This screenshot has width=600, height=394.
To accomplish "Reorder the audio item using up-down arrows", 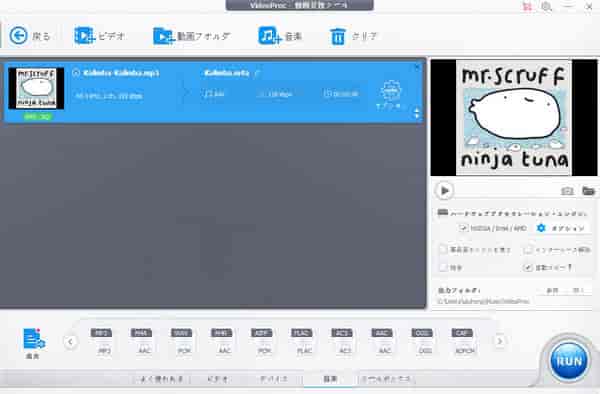I will pyautogui.click(x=417, y=113).
